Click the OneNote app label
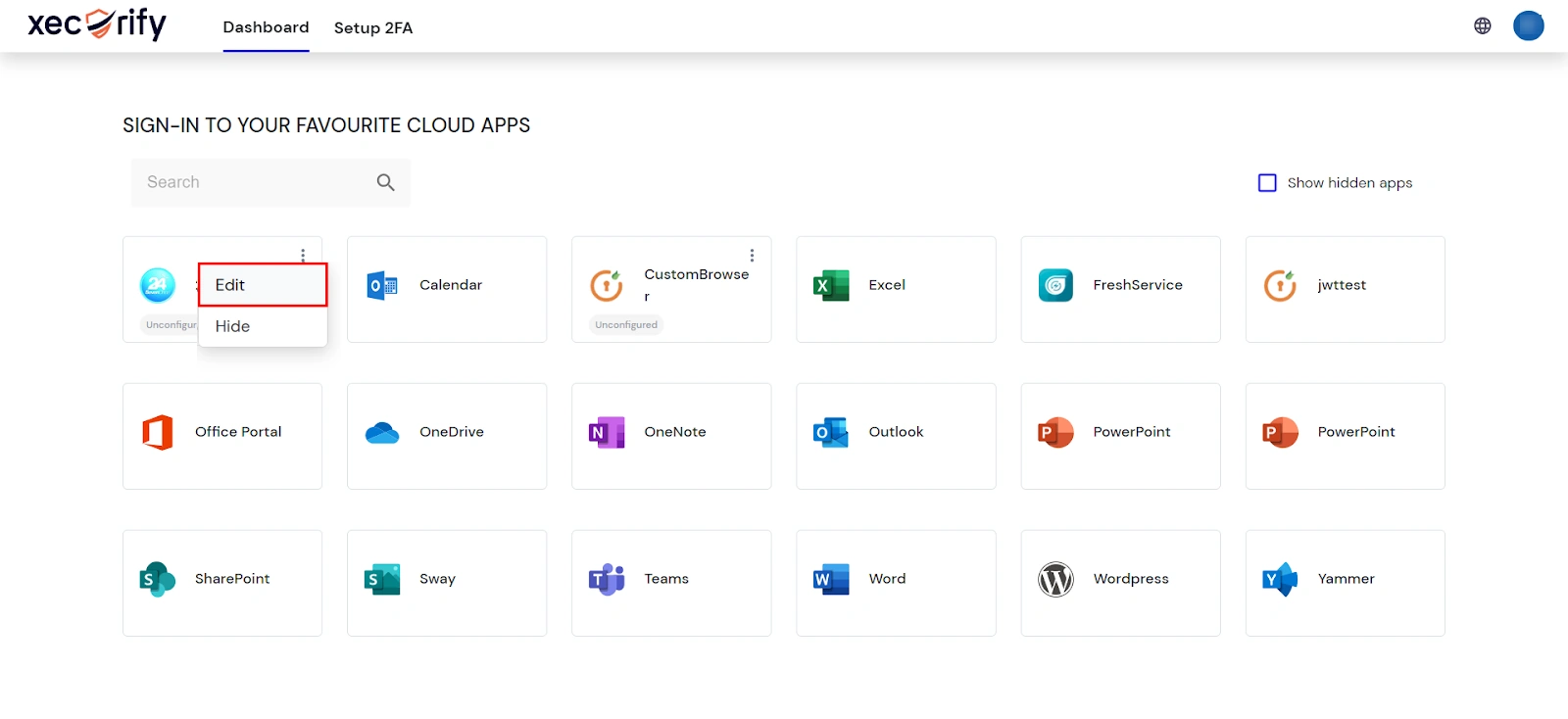The width and height of the screenshot is (1568, 719). point(675,432)
